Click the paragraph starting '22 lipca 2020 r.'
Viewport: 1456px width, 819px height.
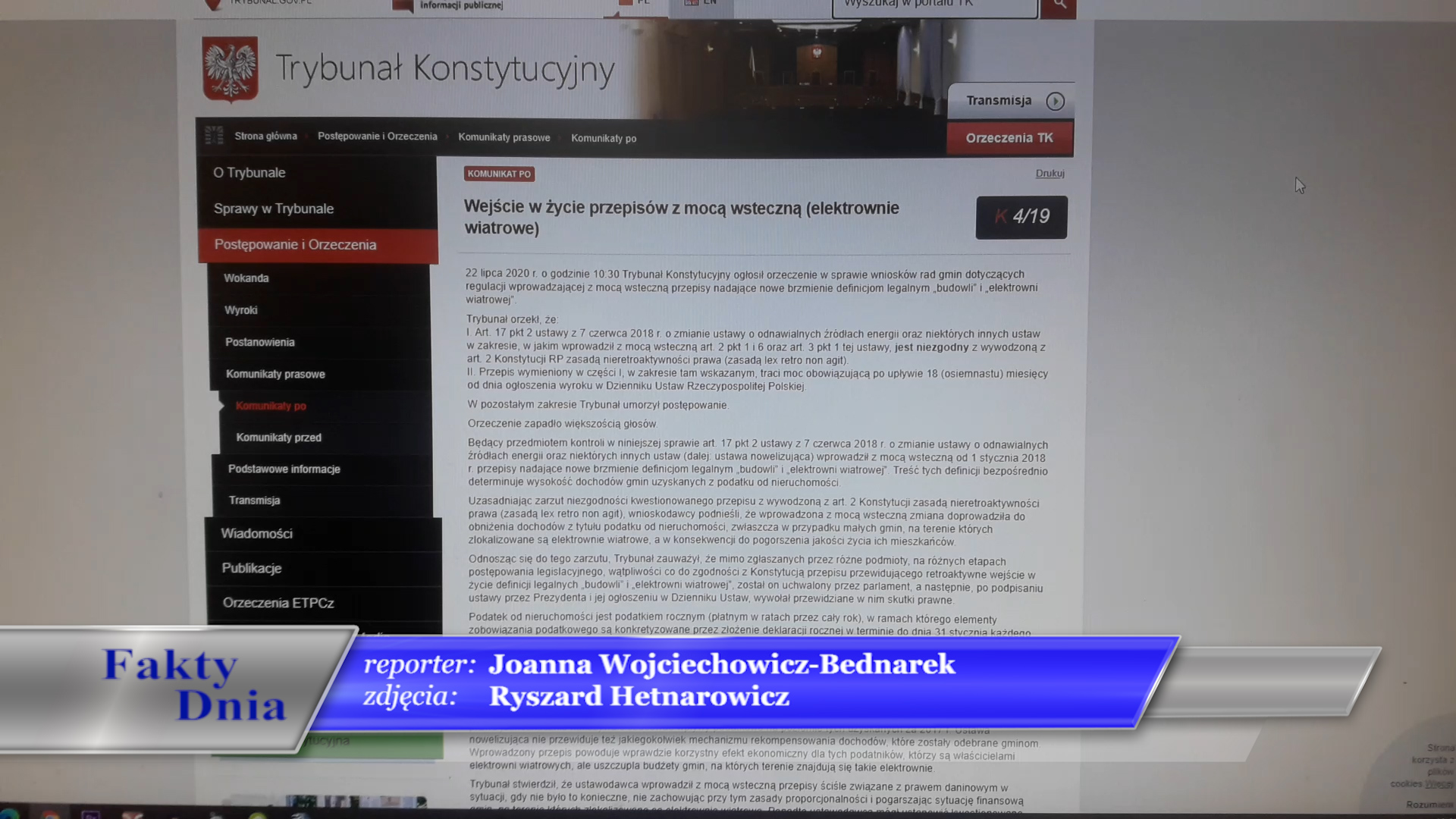[x=752, y=287]
